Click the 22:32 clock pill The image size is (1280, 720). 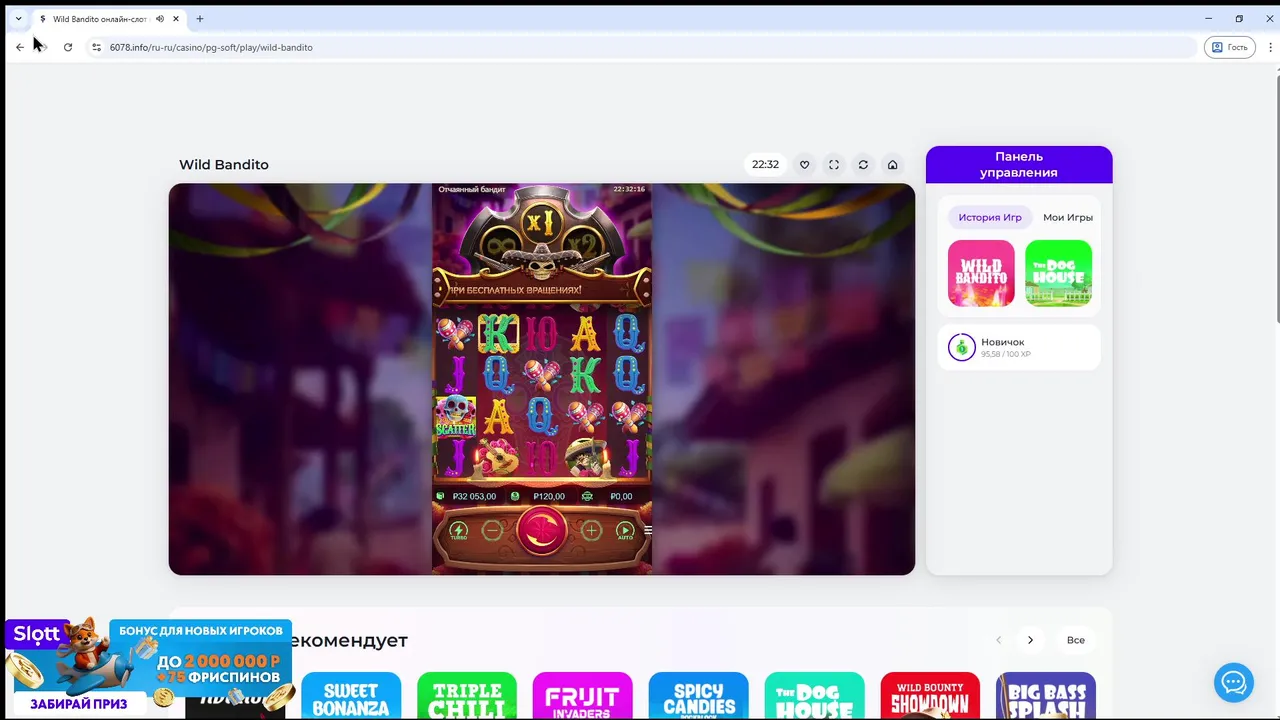point(765,165)
